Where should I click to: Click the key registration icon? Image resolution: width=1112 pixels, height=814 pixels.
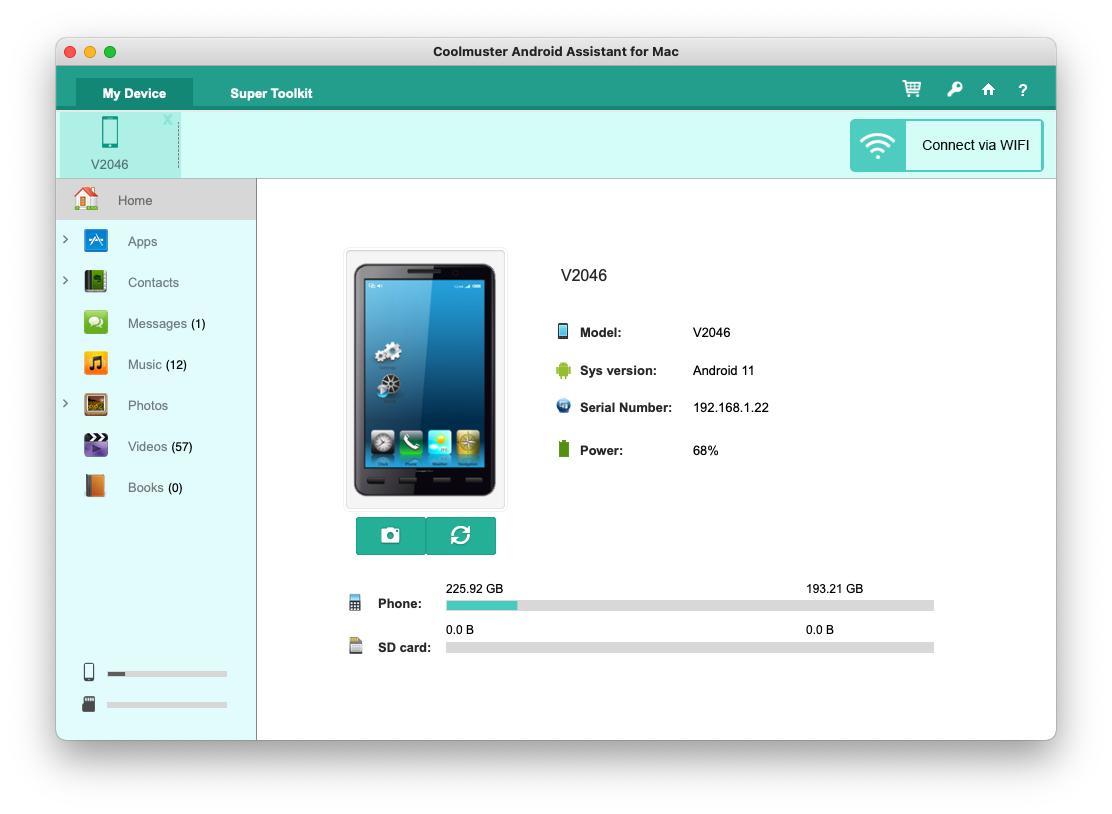pos(955,89)
